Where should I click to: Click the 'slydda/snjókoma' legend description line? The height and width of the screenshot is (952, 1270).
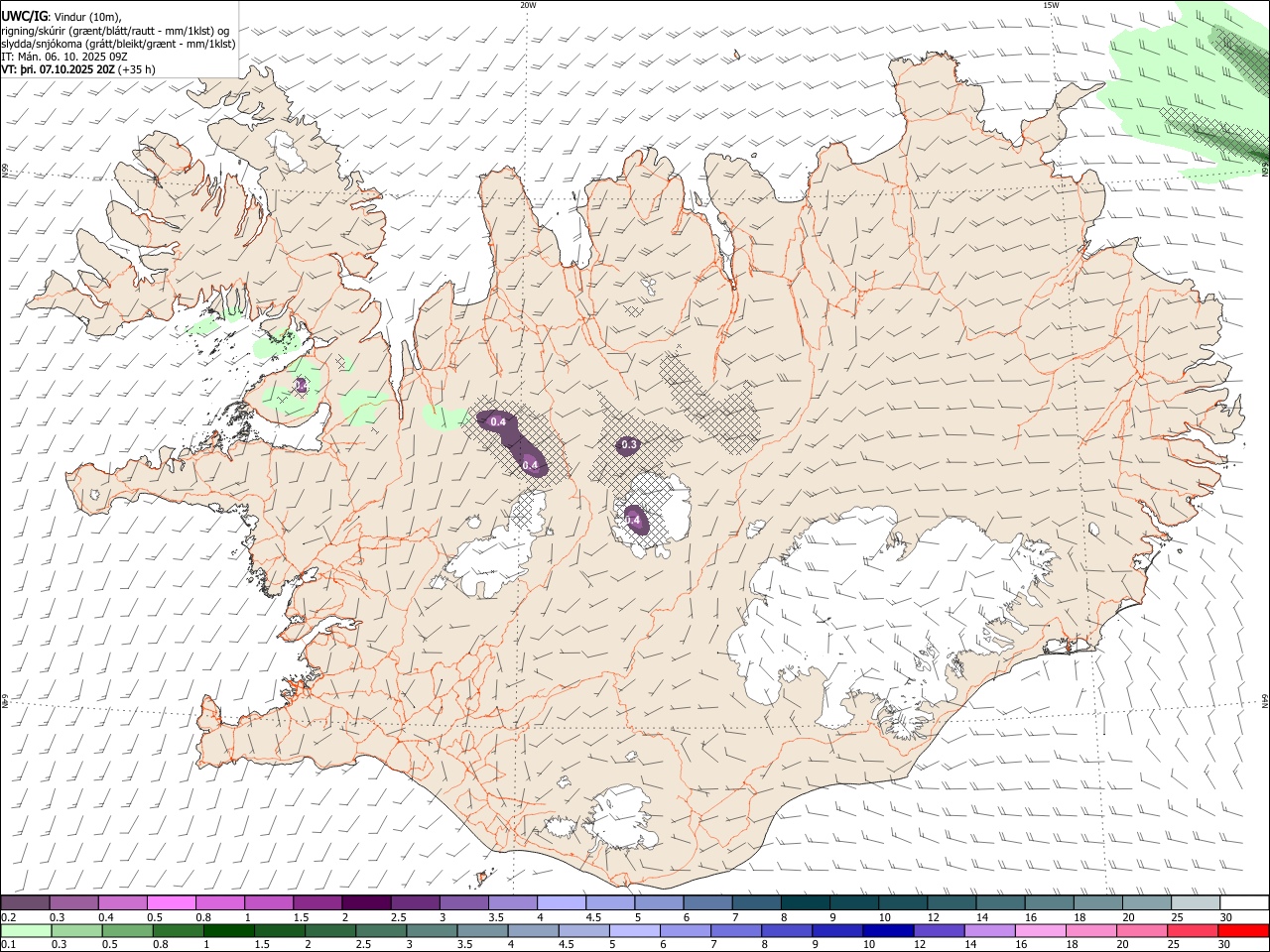(x=119, y=44)
